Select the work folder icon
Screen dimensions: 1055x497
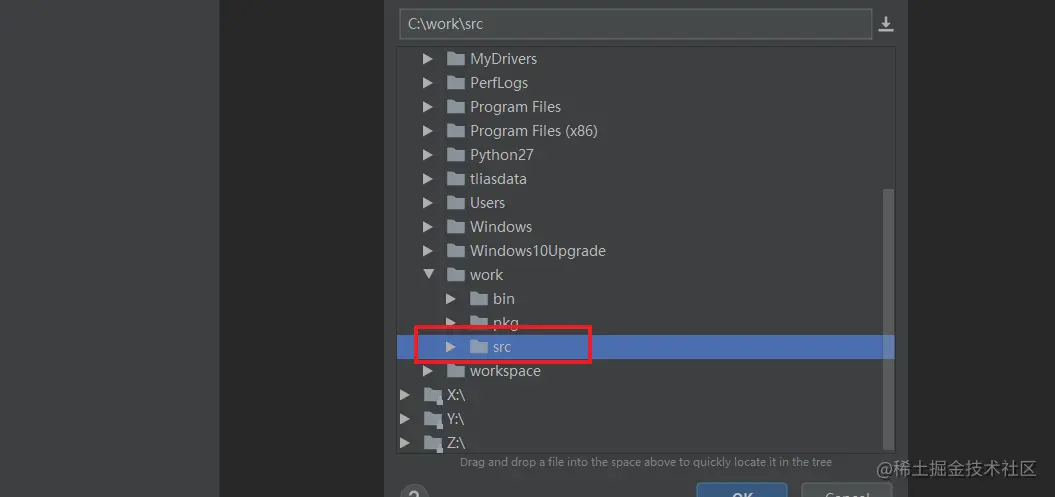point(456,275)
